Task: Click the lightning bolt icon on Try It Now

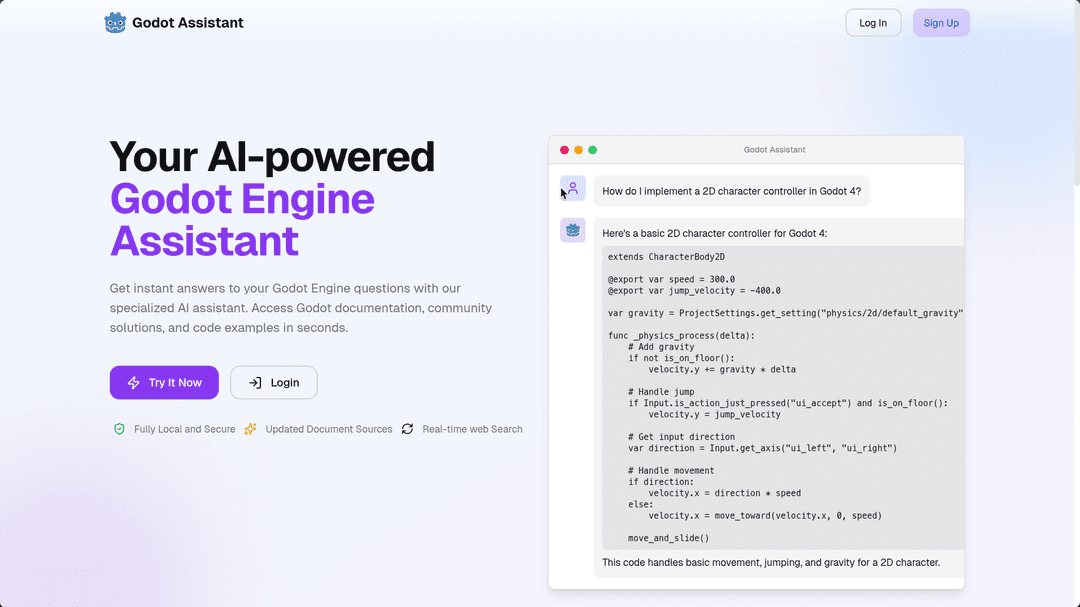Action: click(x=133, y=383)
